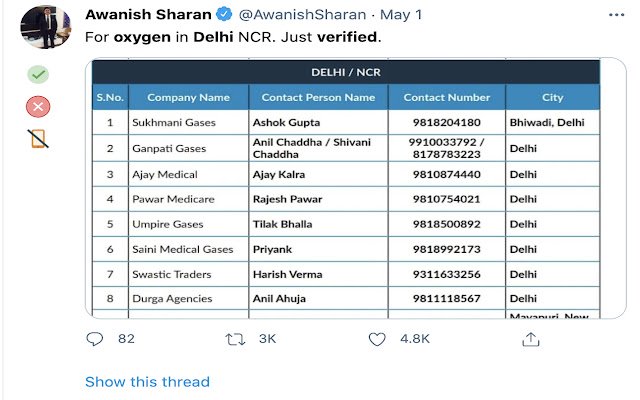Viewport: 640px width, 400px height.
Task: Click the 82 replies count
Action: [126, 339]
